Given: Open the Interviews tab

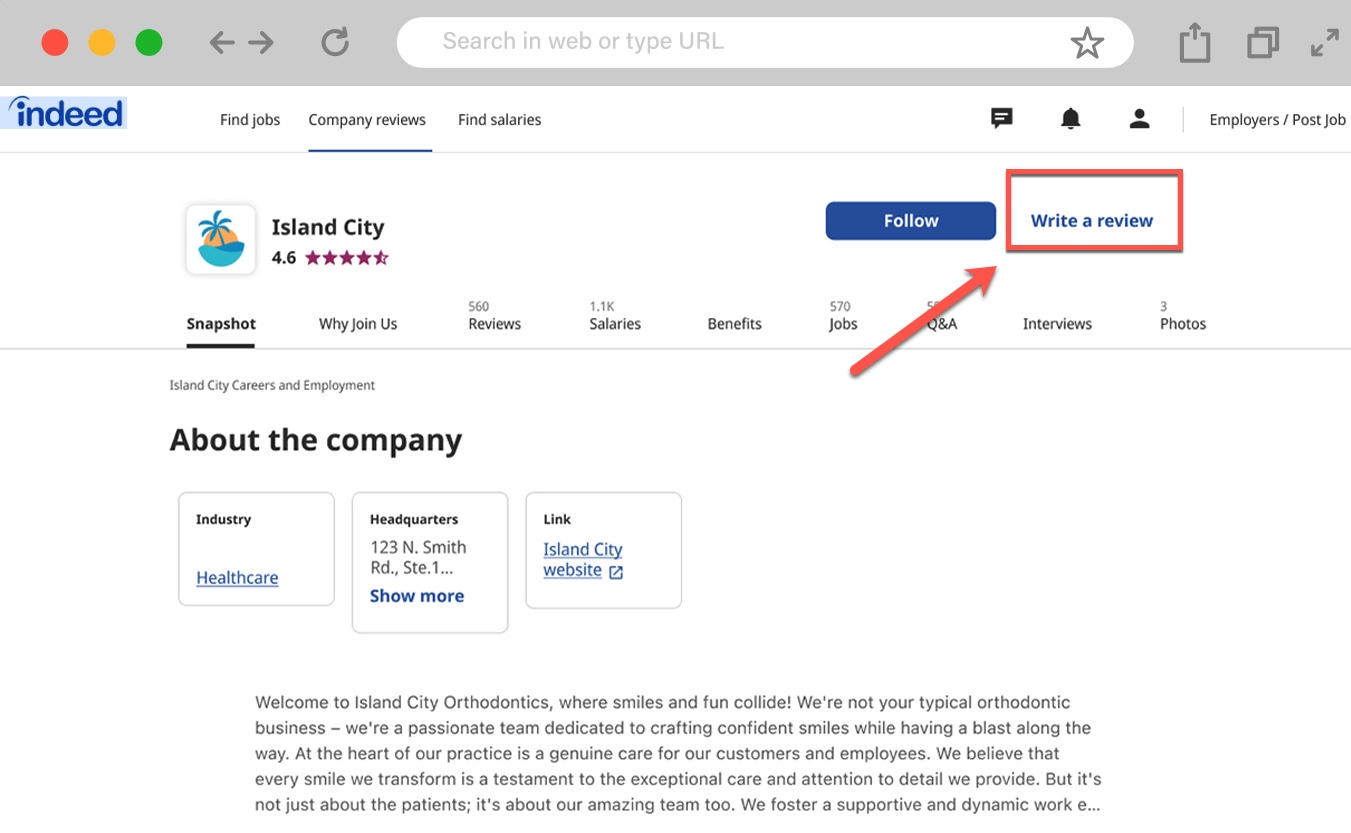Looking at the screenshot, I should [x=1057, y=324].
